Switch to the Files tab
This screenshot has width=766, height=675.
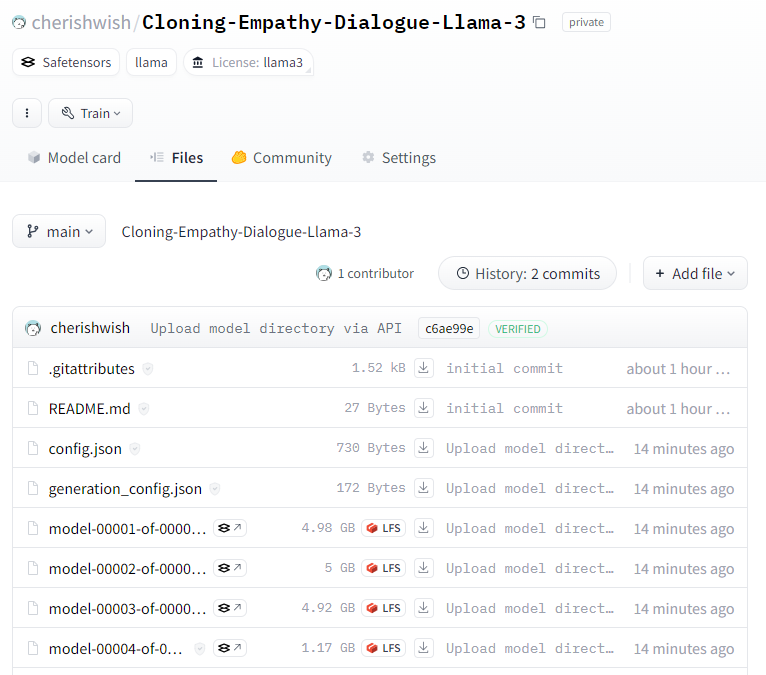click(176, 158)
